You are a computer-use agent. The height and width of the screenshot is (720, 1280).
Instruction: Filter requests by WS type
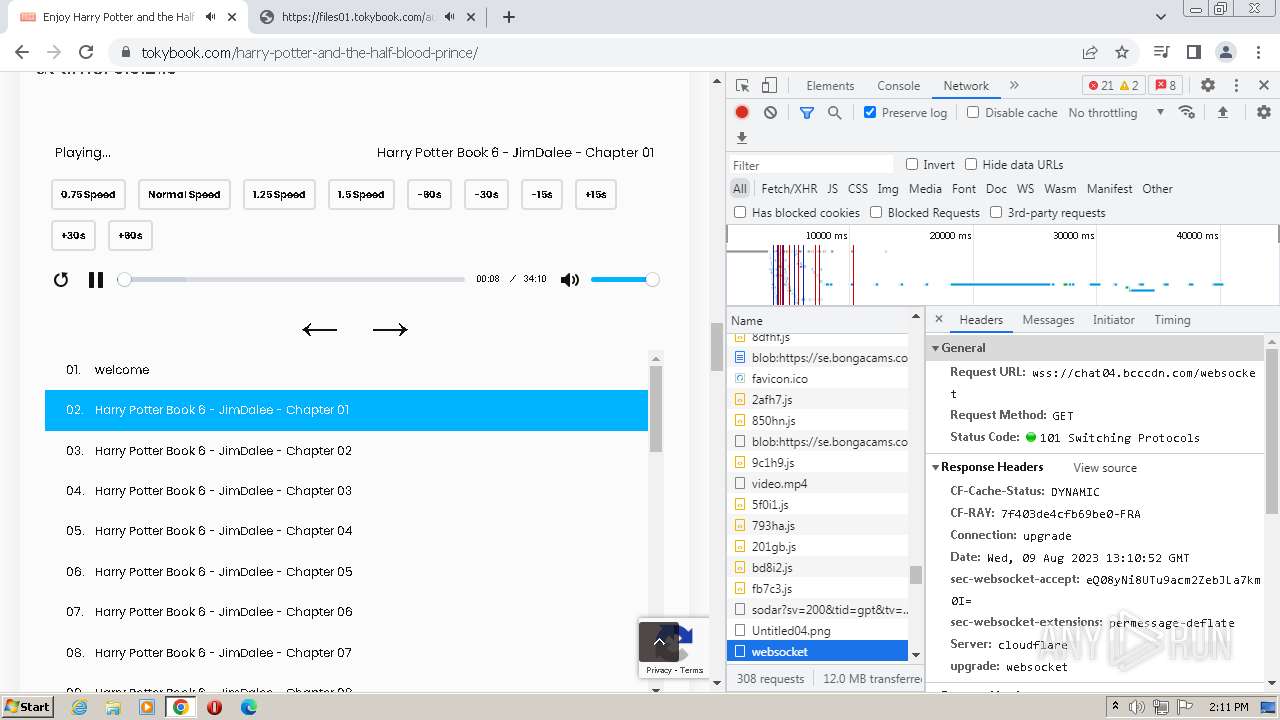click(x=1025, y=189)
